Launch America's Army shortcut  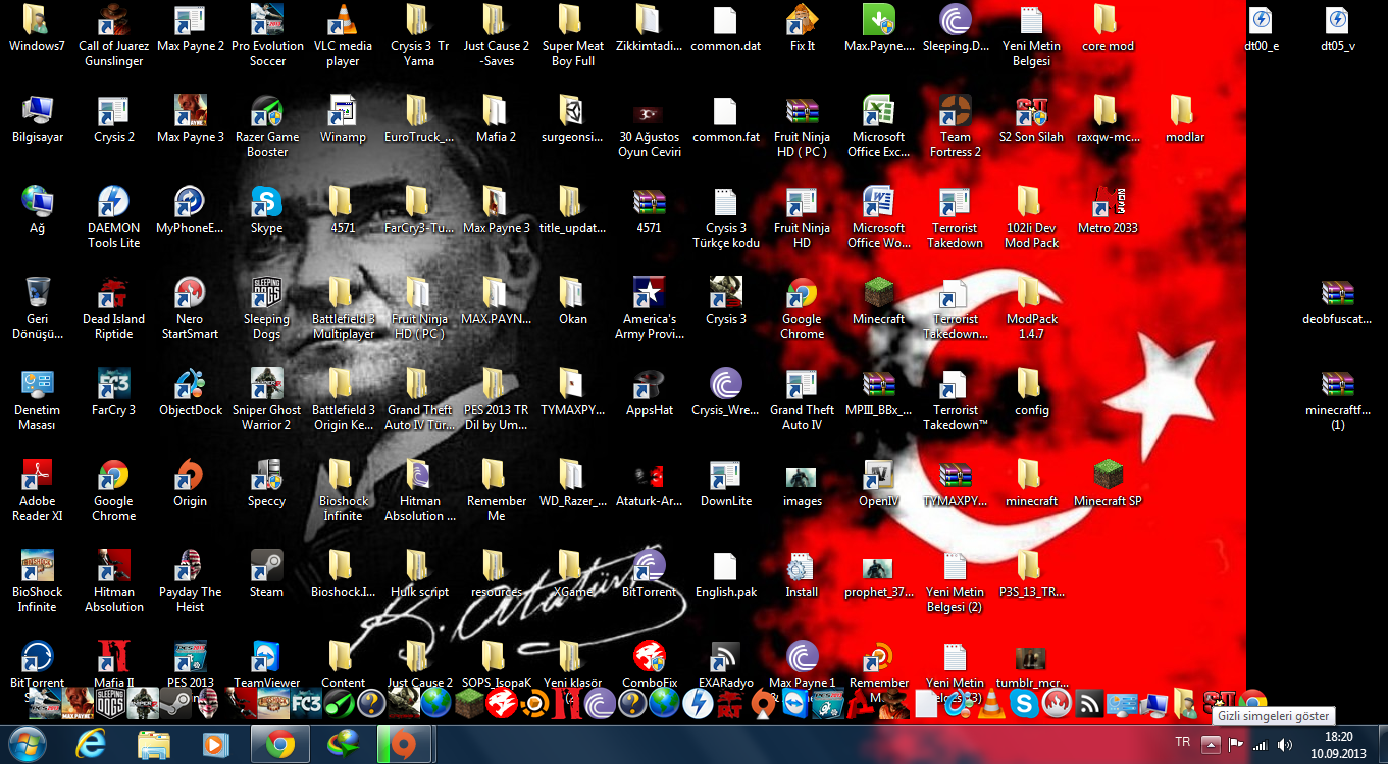tap(649, 309)
